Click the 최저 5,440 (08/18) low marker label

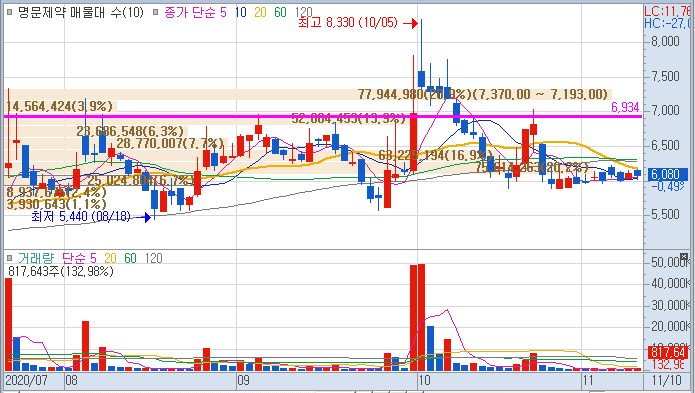point(81,216)
